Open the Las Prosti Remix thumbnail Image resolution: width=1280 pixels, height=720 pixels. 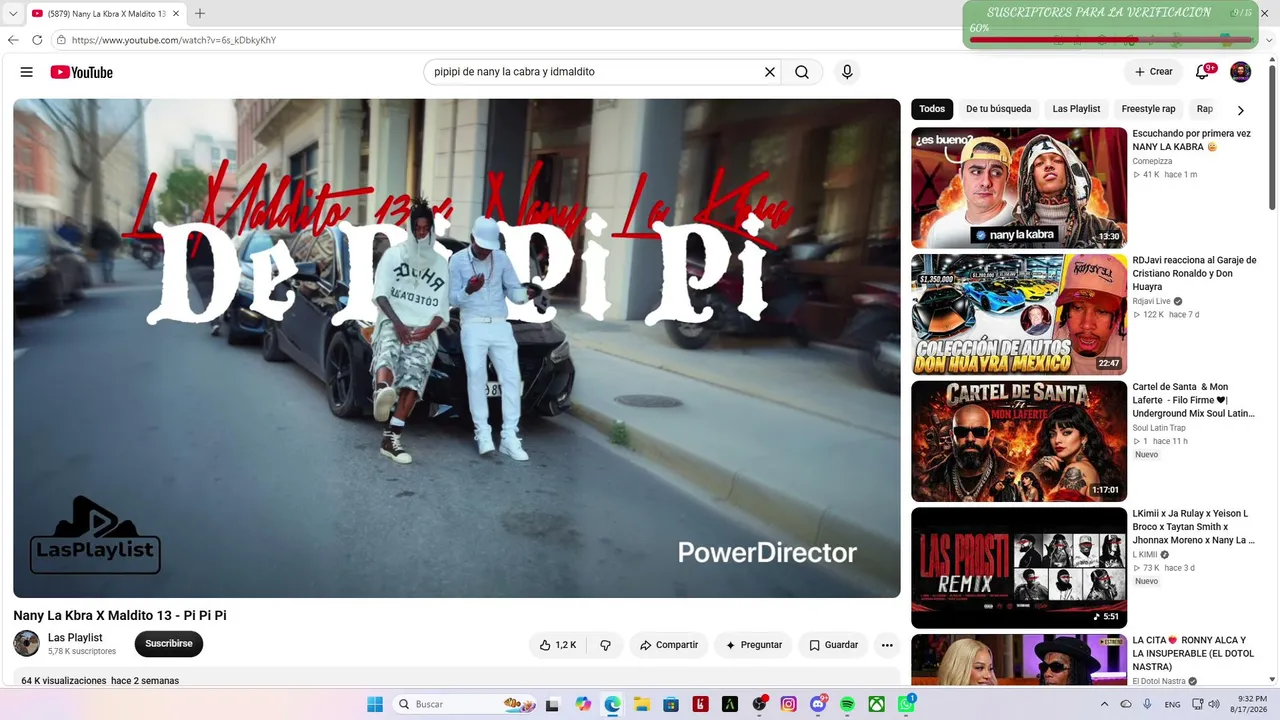tap(1019, 568)
